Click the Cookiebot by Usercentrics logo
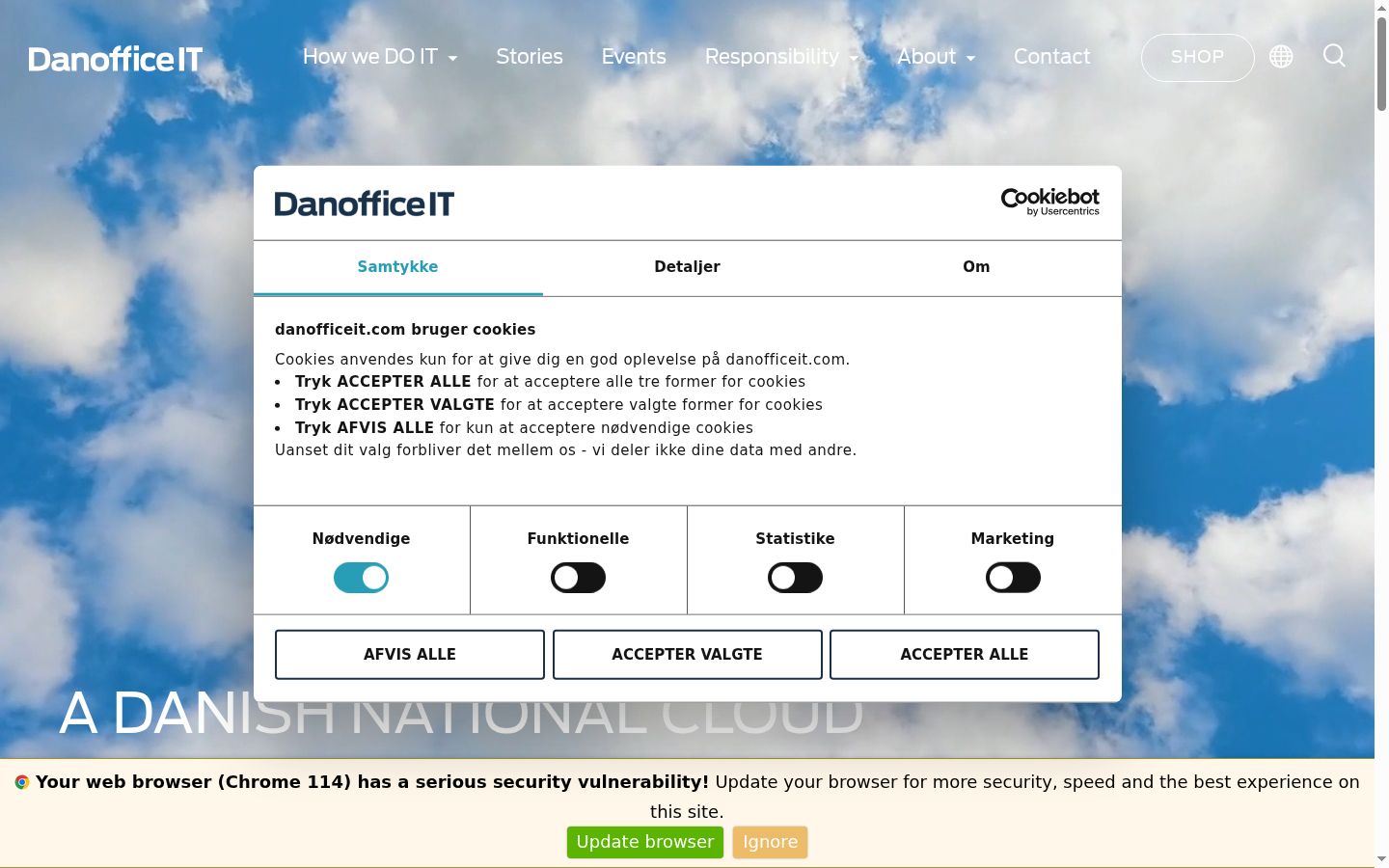The height and width of the screenshot is (868, 1389). 1049,202
